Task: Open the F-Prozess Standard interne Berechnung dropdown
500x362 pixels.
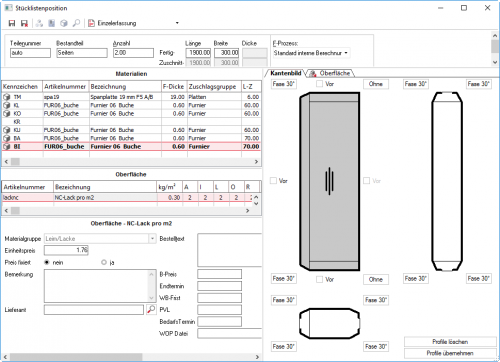Action: pyautogui.click(x=346, y=53)
